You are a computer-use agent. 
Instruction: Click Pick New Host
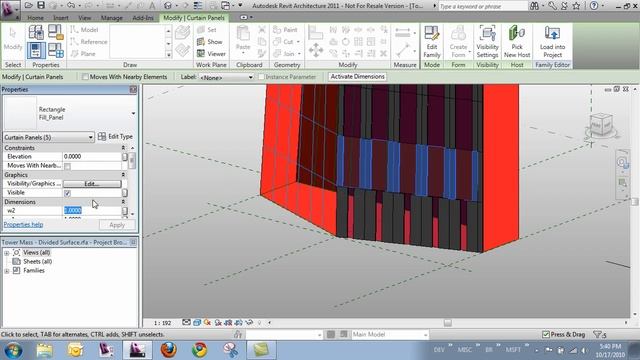tap(517, 42)
